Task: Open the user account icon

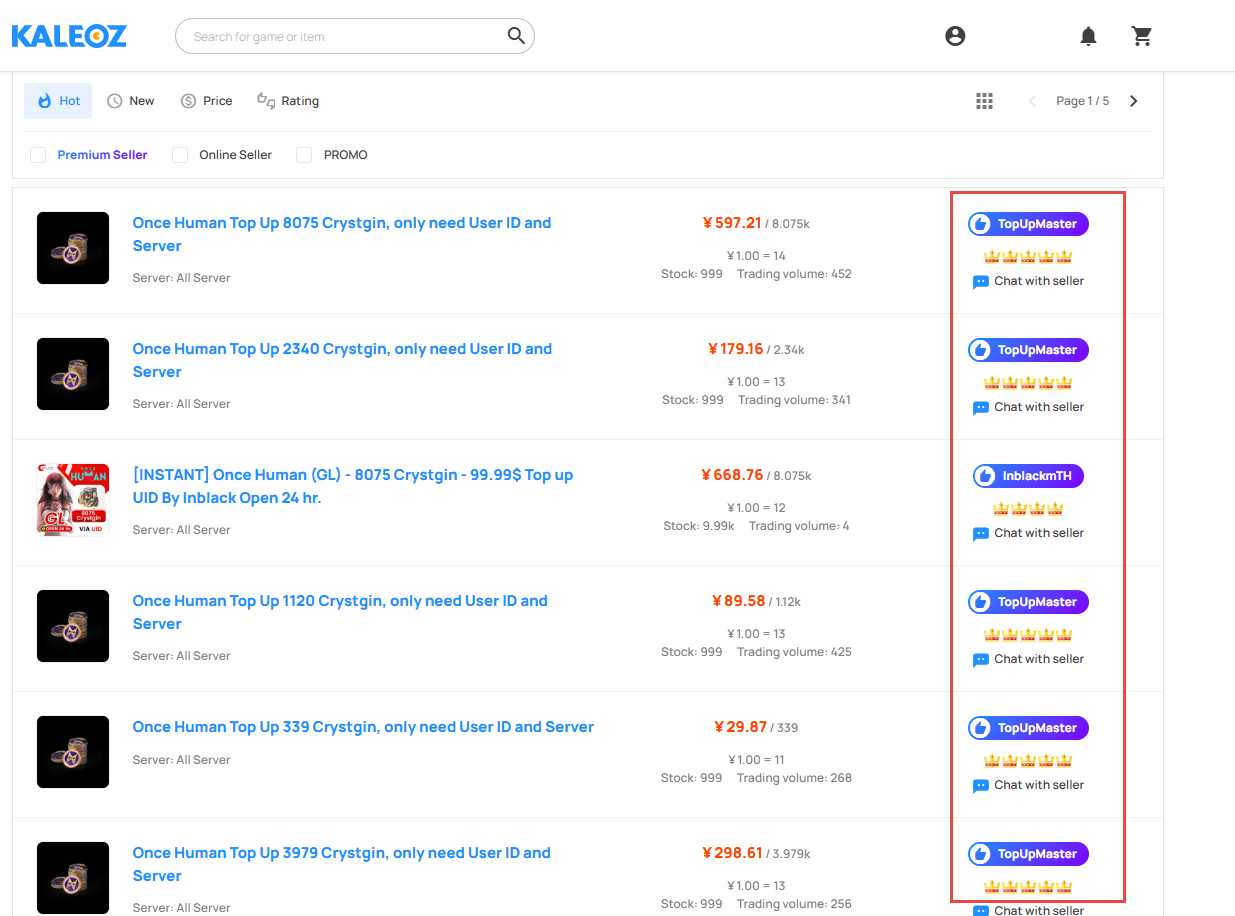Action: (955, 36)
